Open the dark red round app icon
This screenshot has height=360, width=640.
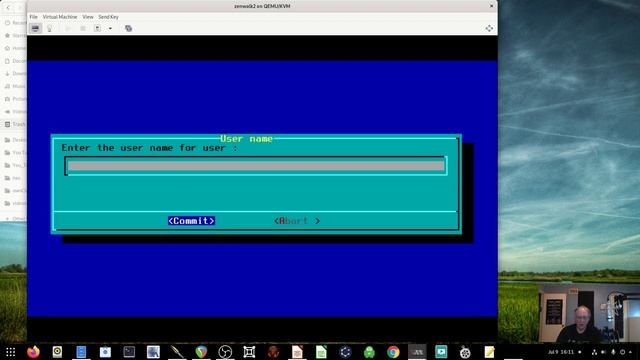tap(273, 352)
